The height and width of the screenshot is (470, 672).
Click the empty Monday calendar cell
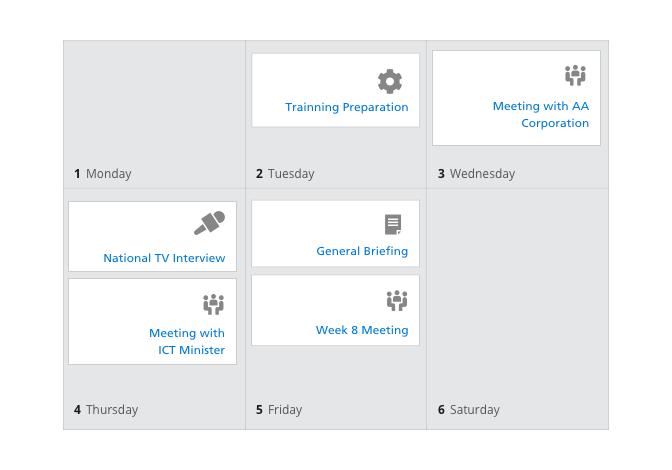coord(154,103)
